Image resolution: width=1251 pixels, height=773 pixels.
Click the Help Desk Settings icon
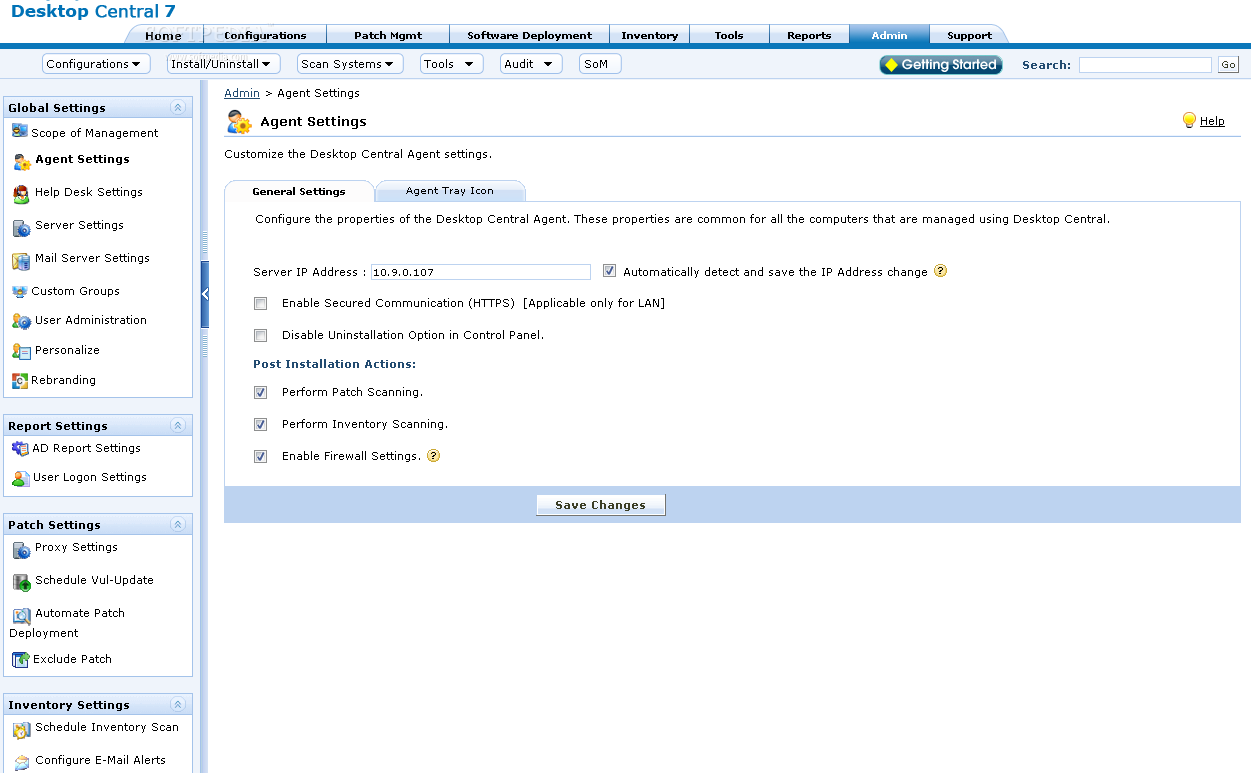click(21, 194)
